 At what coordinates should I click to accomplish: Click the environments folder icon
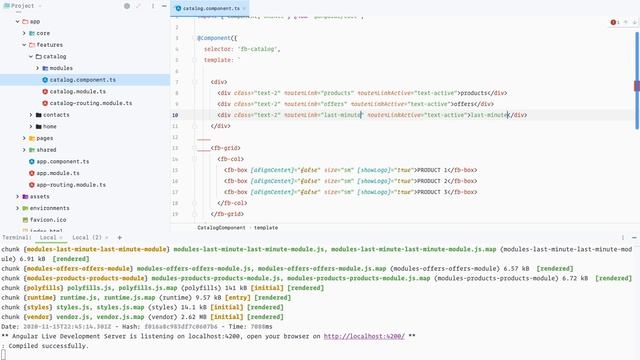[25, 208]
